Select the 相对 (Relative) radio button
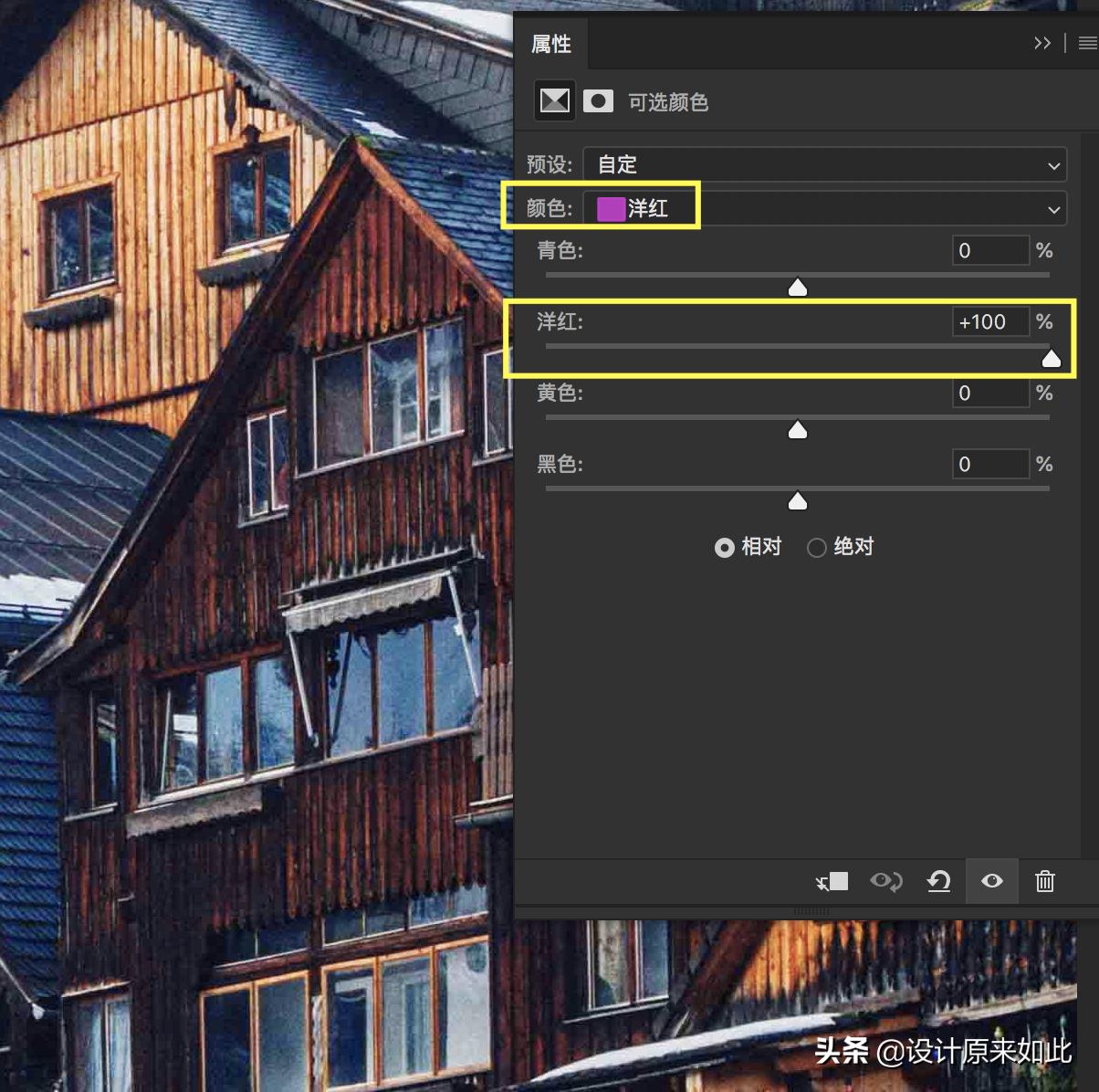Image resolution: width=1099 pixels, height=1092 pixels. coord(725,548)
